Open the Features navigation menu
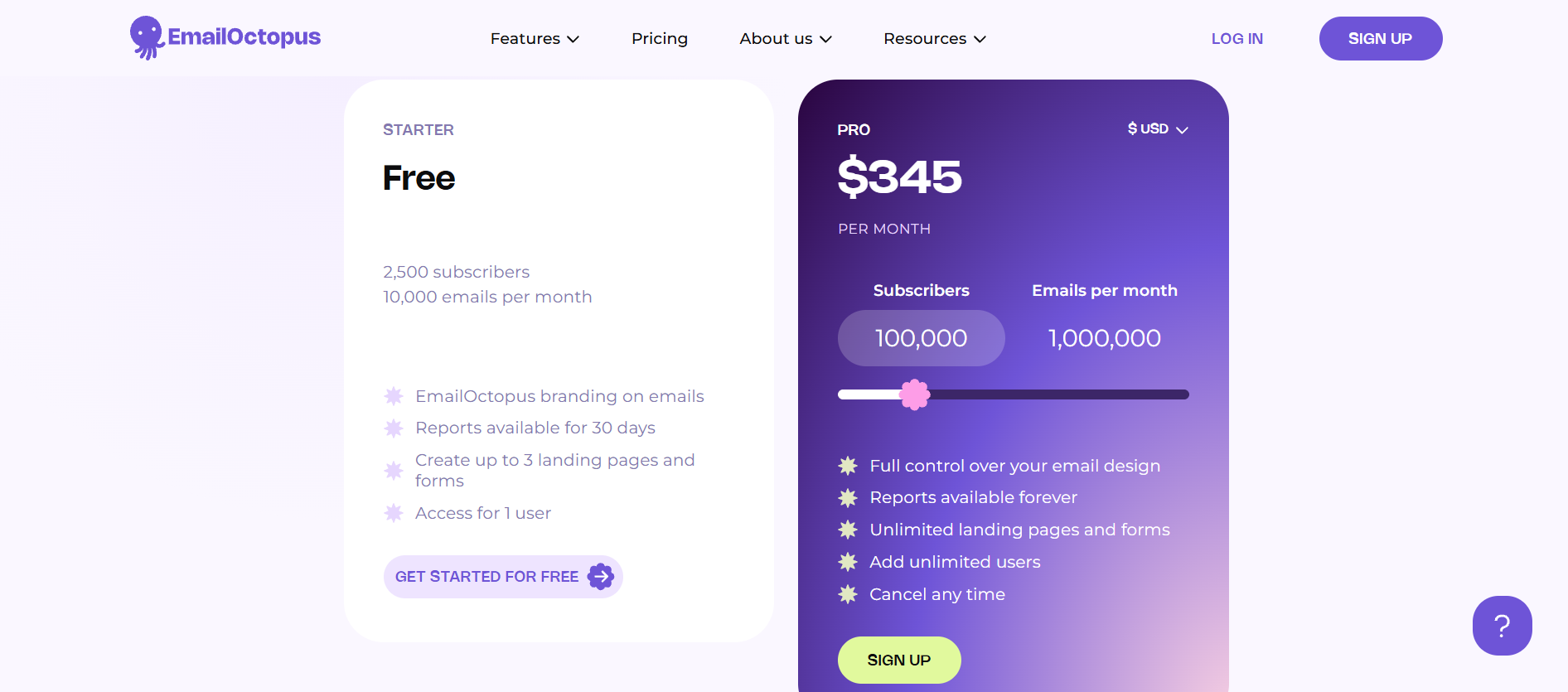This screenshot has height=692, width=1568. pyautogui.click(x=534, y=38)
